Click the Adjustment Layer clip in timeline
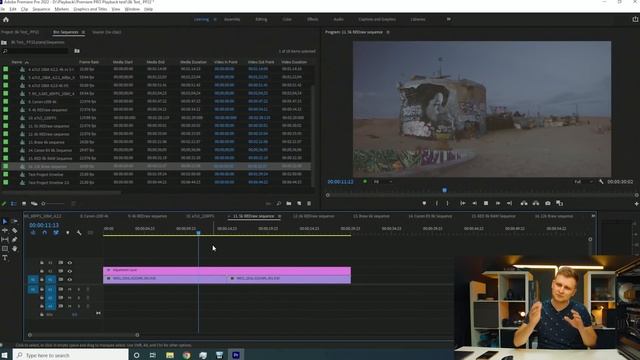640x360 pixels. [227, 270]
